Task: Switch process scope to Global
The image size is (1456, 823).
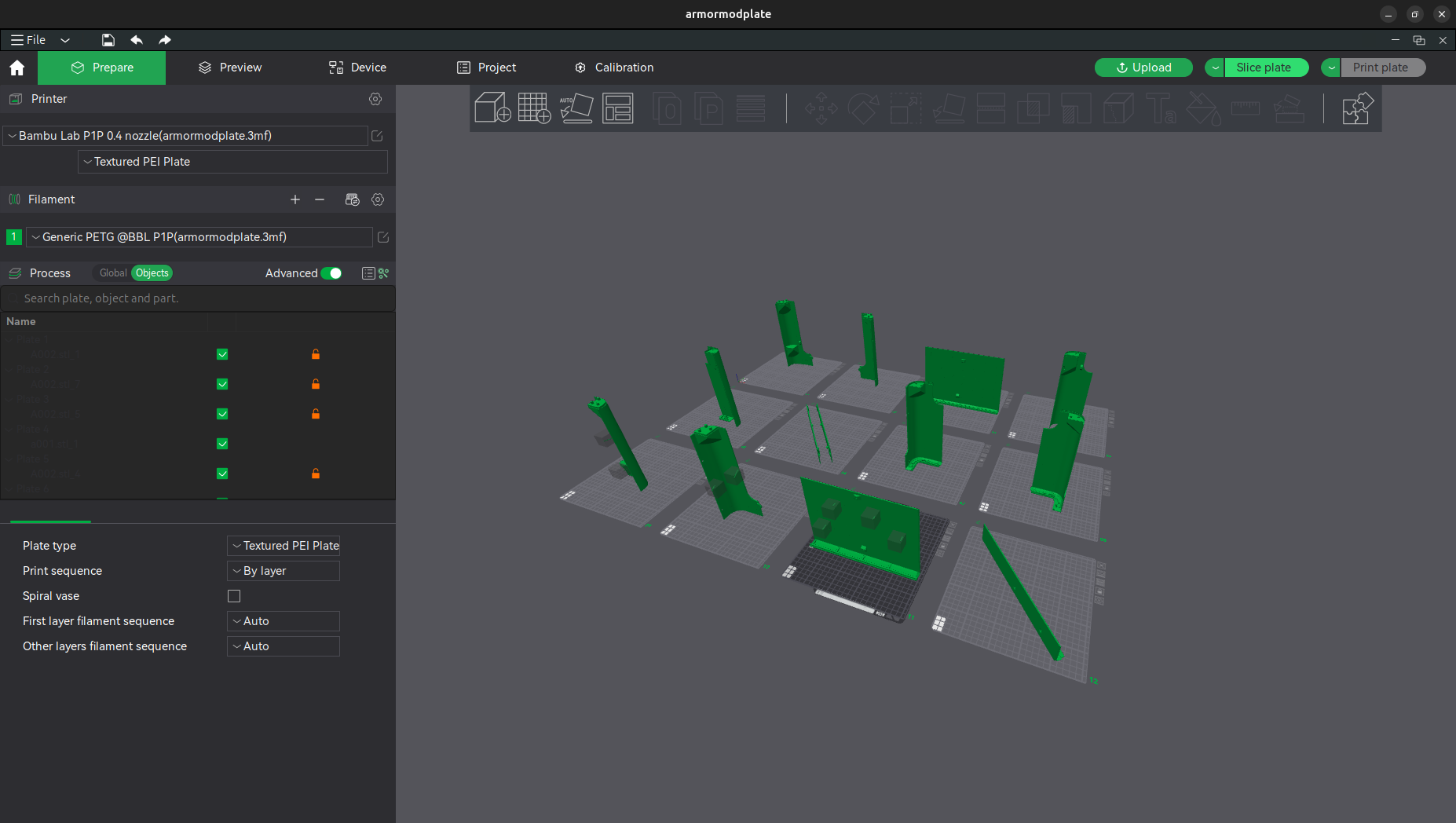Action: click(x=113, y=273)
